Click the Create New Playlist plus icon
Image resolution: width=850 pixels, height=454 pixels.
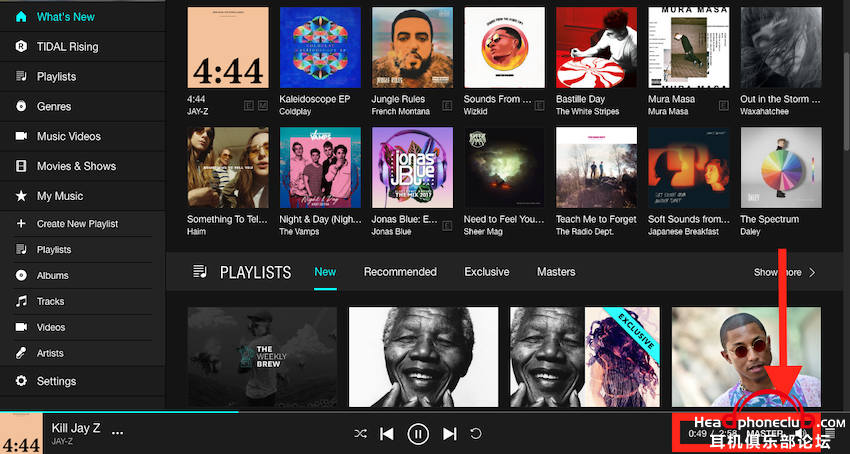coord(21,223)
